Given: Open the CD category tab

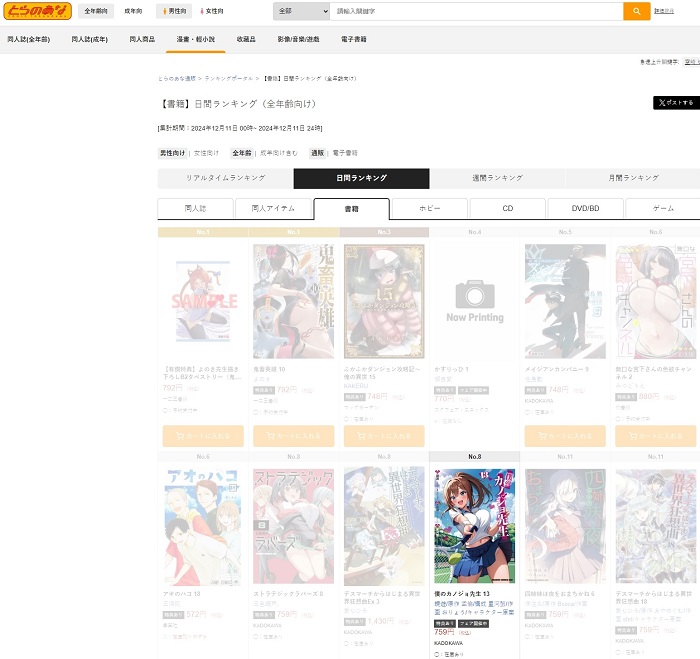Looking at the screenshot, I should click(508, 209).
